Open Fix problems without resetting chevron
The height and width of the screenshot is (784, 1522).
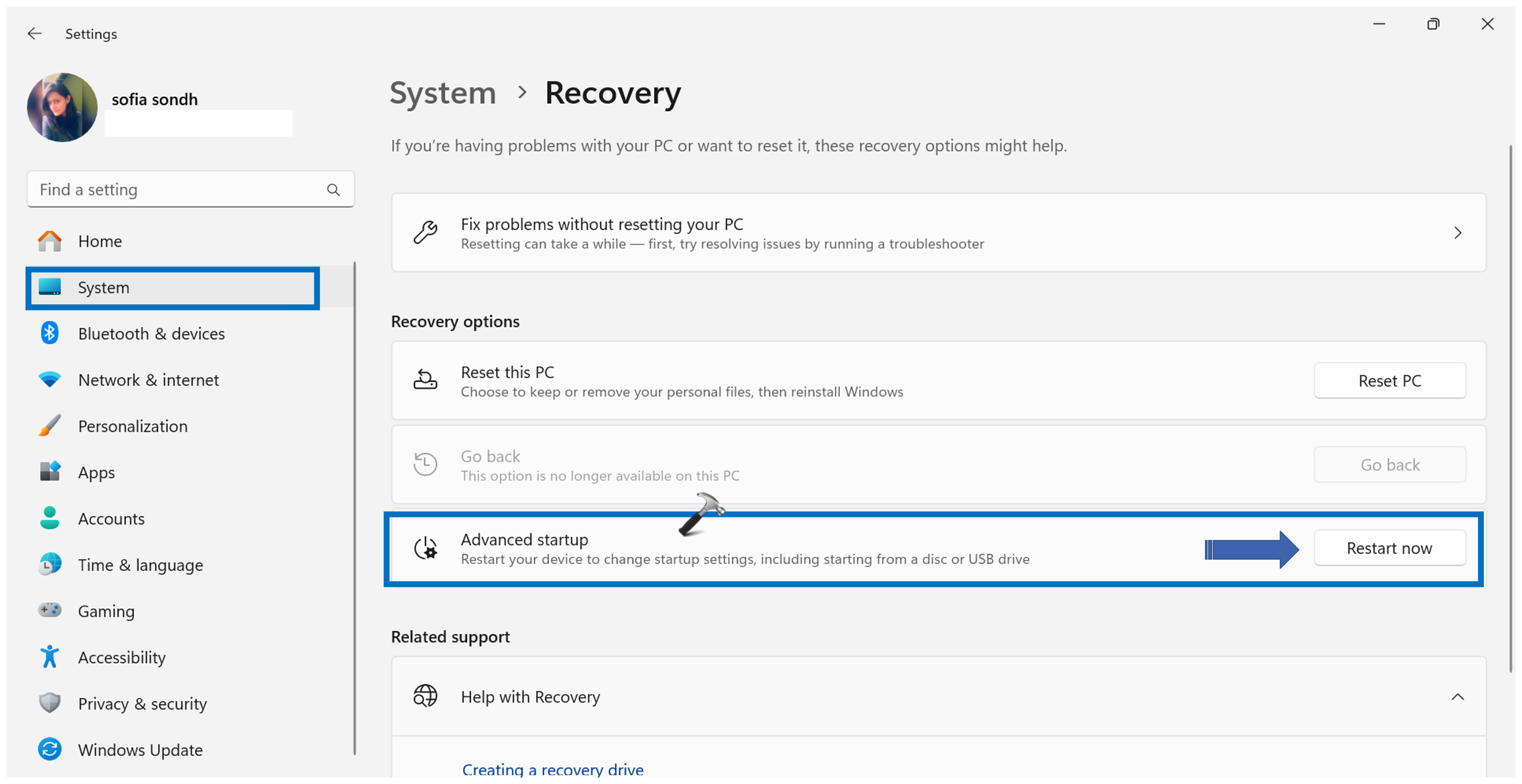click(x=1457, y=233)
